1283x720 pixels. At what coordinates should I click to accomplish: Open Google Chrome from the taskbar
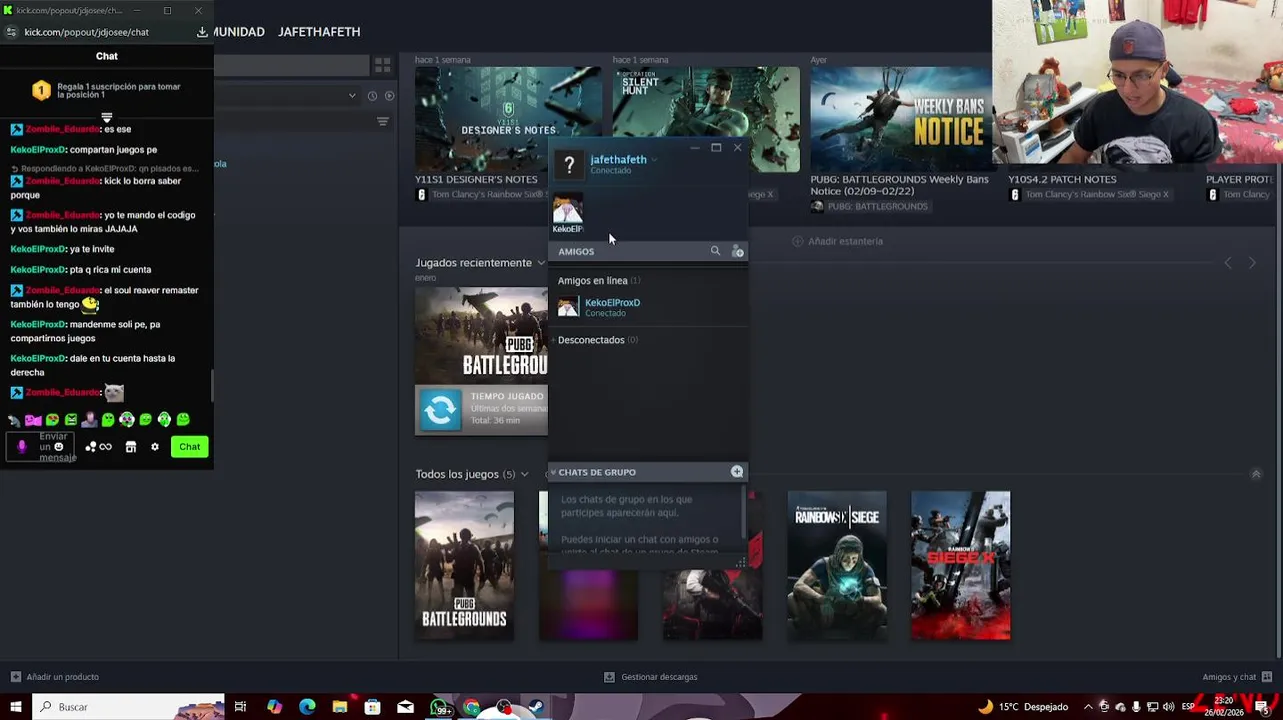click(471, 707)
